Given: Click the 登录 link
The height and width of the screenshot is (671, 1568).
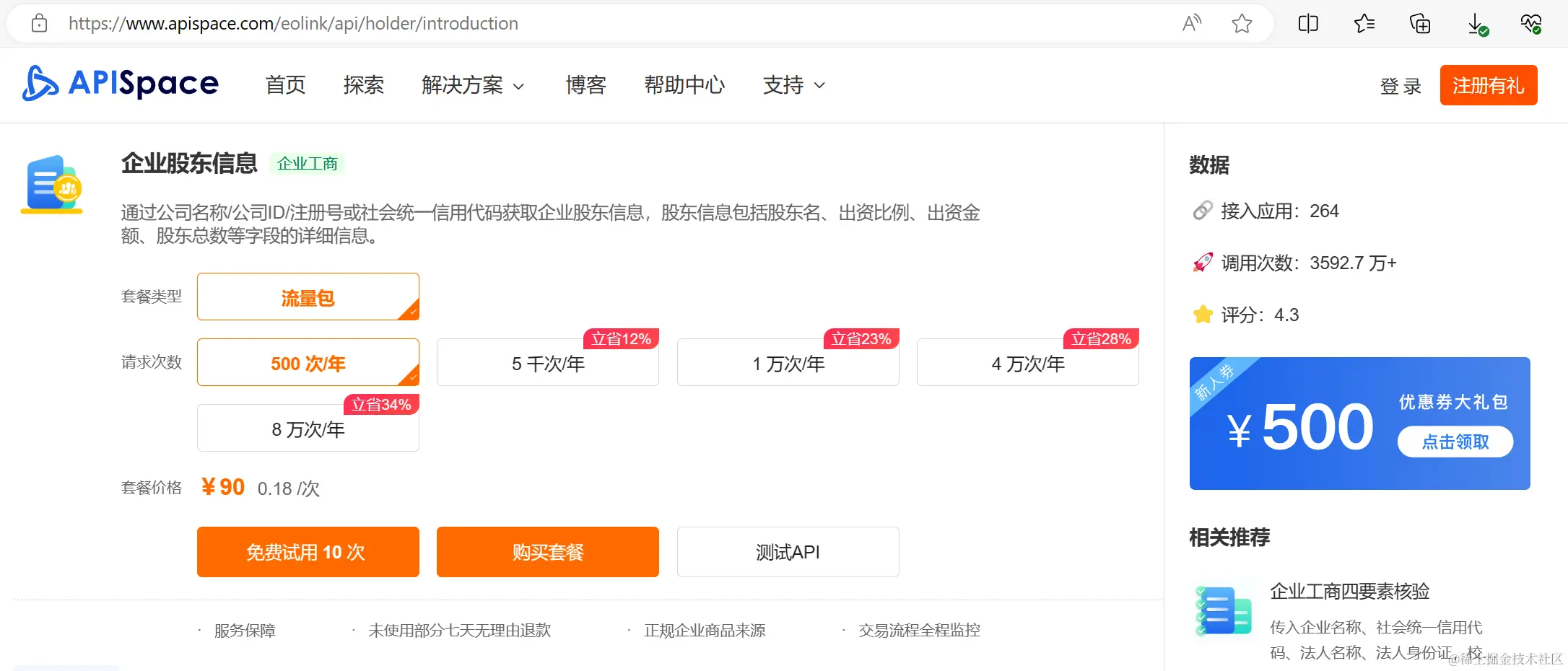Looking at the screenshot, I should (x=1401, y=86).
